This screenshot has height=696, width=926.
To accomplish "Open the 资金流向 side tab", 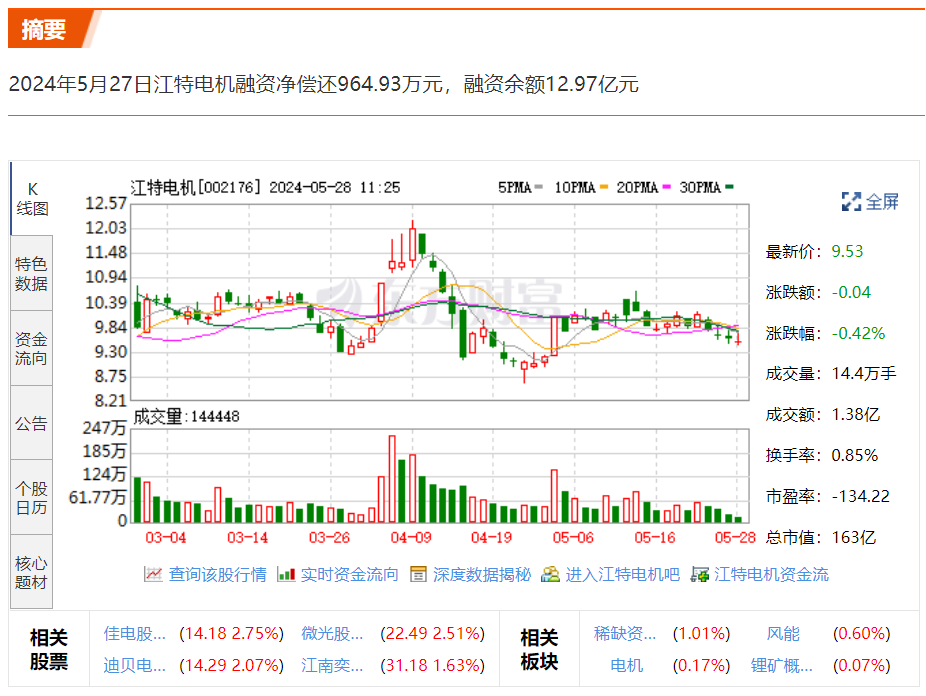I will coord(32,348).
